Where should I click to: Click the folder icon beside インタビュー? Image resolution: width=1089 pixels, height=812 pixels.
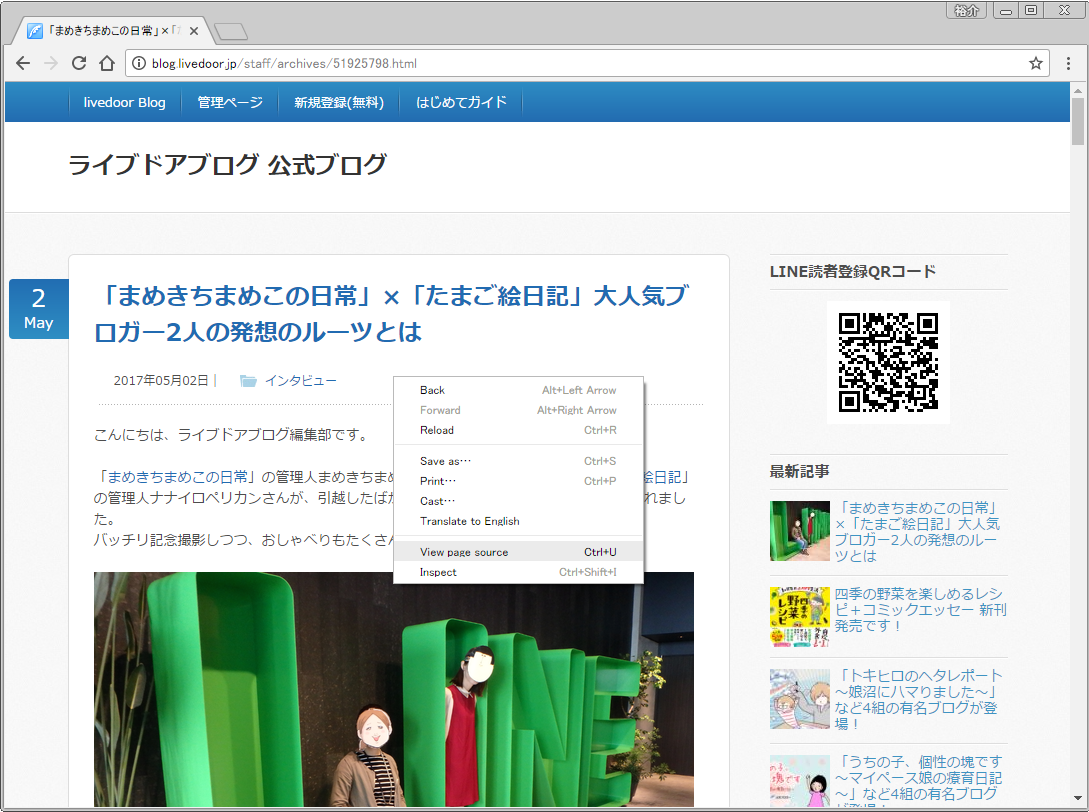(x=247, y=381)
